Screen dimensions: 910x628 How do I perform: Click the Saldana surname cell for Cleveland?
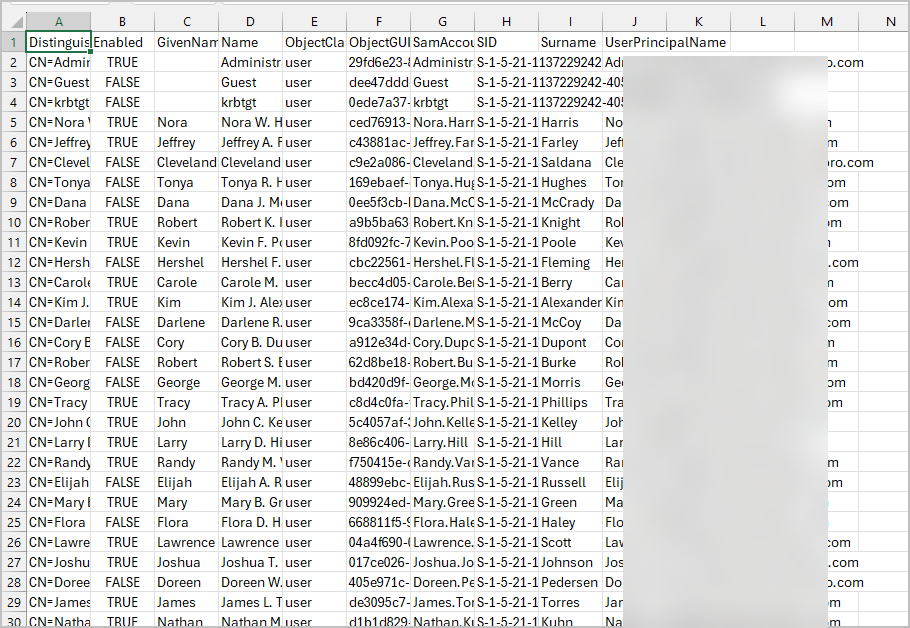[x=569, y=162]
